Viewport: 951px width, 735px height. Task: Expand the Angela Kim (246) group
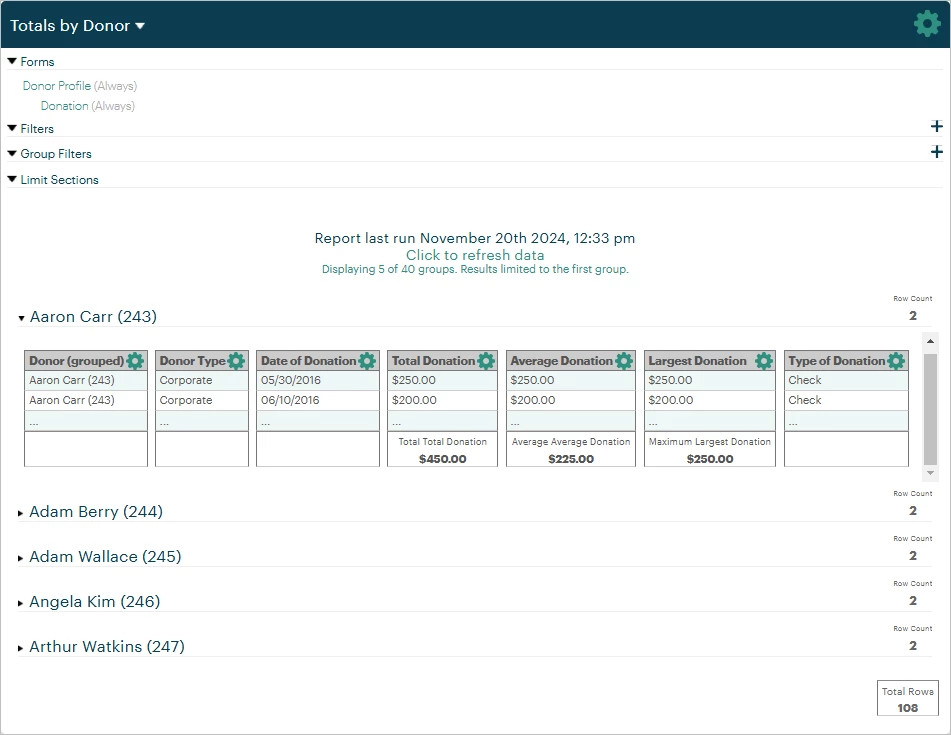[21, 603]
